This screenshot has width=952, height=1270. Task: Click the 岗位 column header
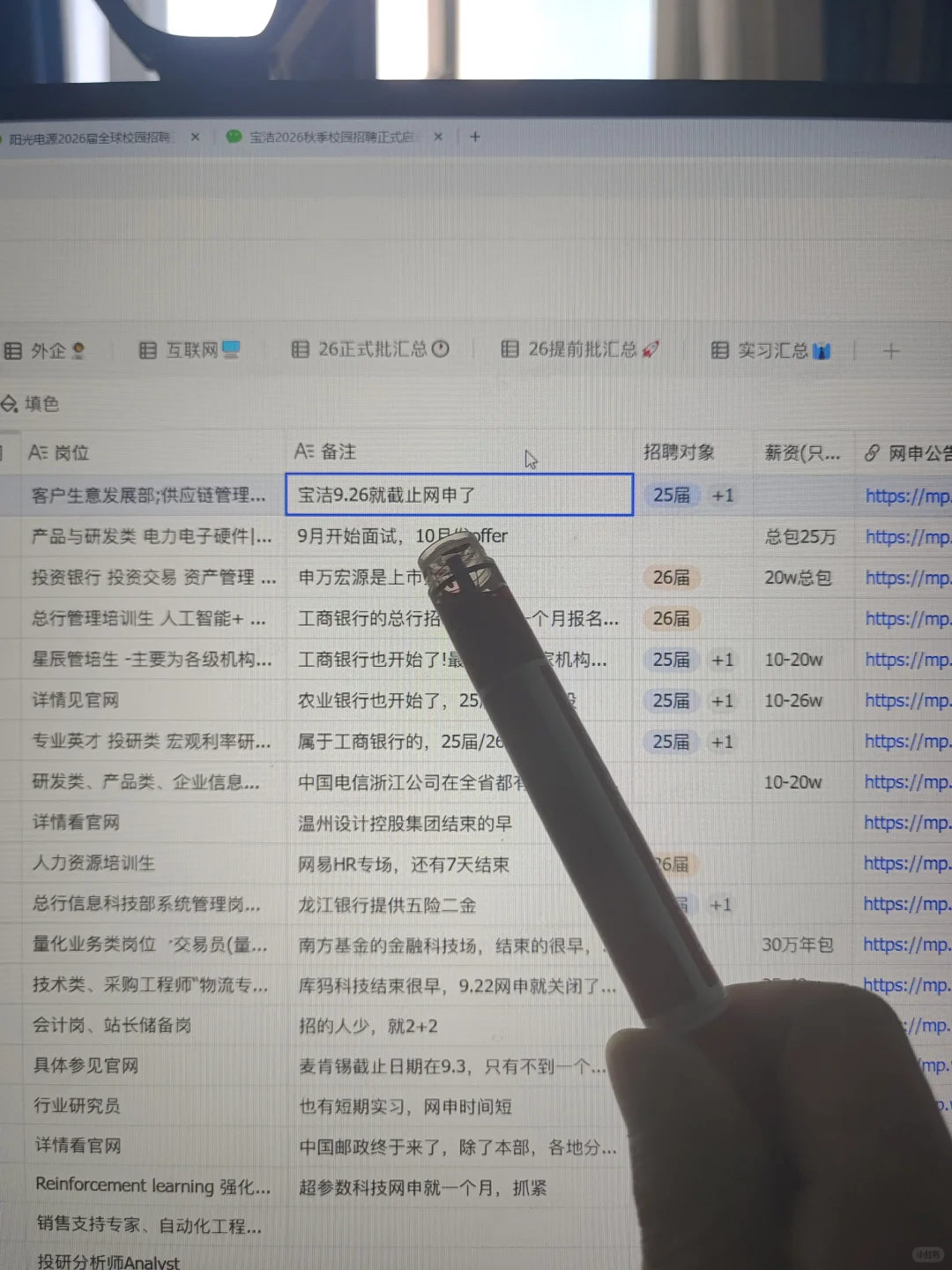59,452
